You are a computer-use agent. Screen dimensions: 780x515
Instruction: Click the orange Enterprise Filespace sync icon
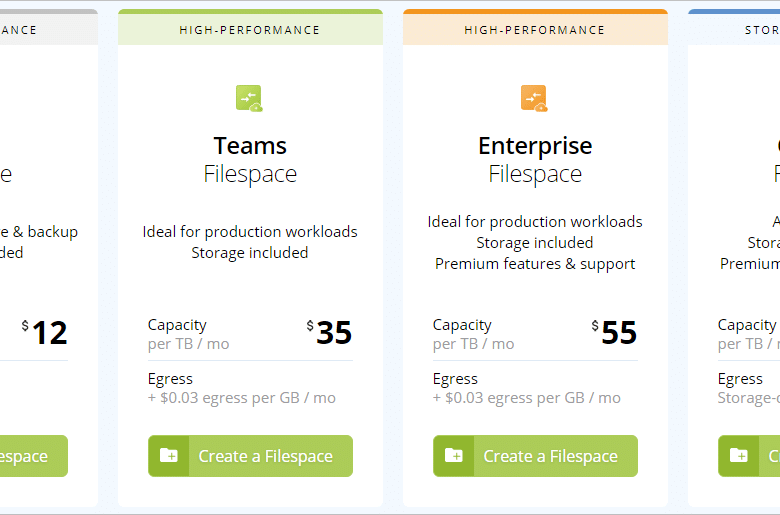pyautogui.click(x=534, y=99)
